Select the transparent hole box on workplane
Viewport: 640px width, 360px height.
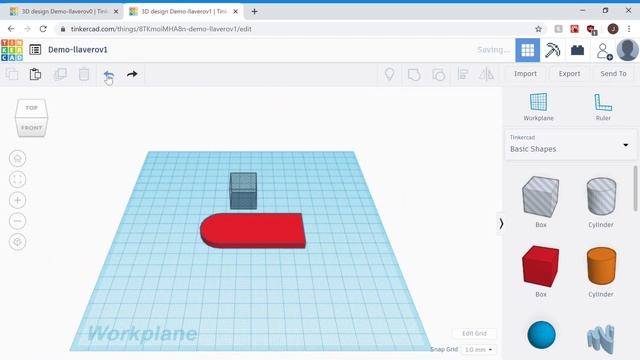click(x=243, y=191)
